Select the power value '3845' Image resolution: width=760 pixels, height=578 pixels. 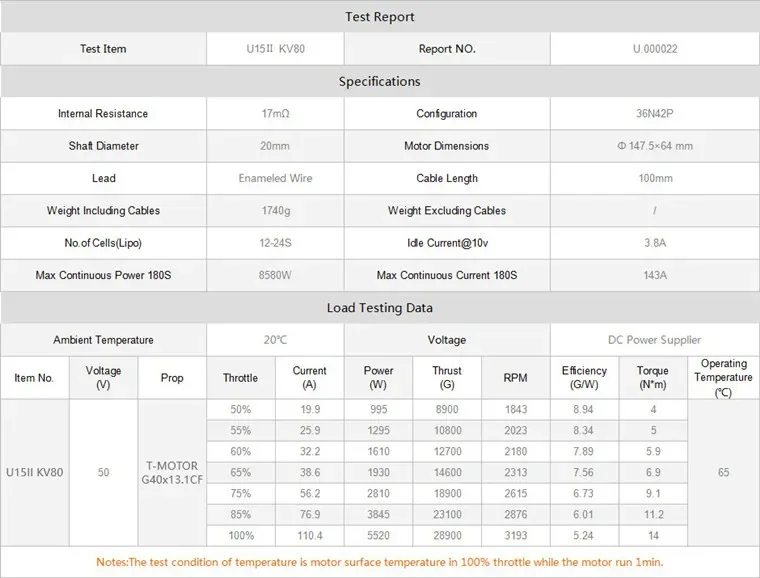[378, 515]
